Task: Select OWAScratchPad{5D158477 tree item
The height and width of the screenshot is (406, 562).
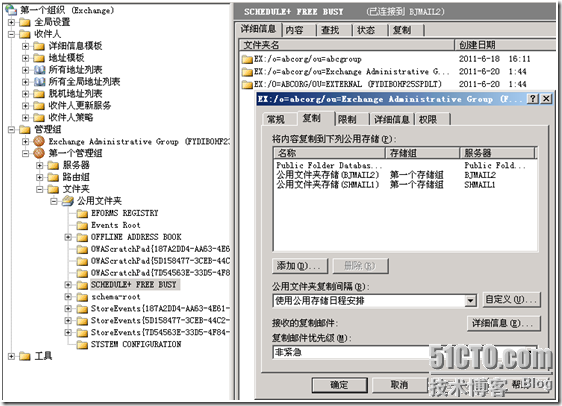Action: (160, 261)
